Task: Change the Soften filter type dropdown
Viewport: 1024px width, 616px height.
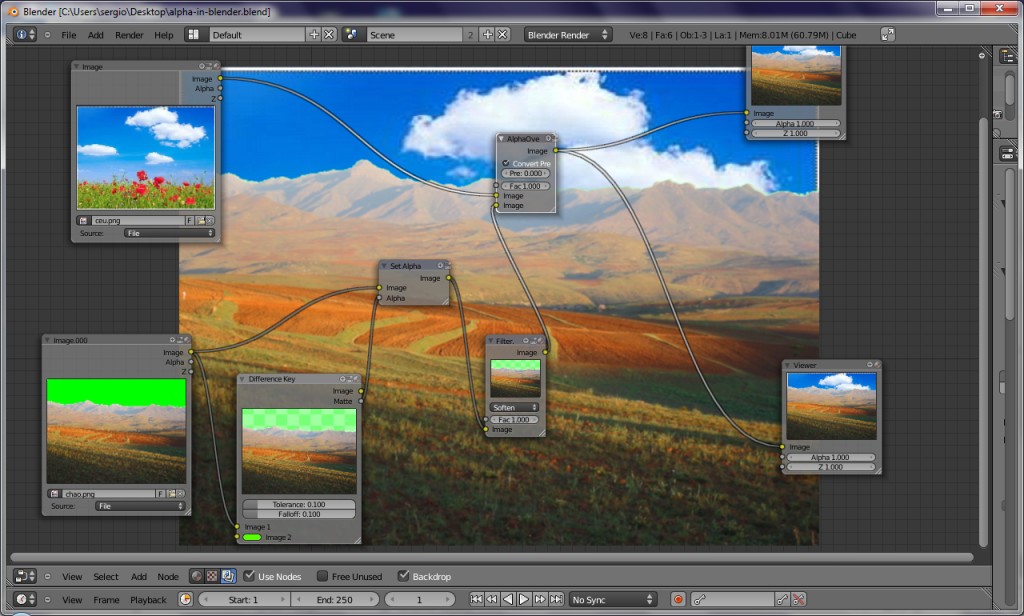Action: [513, 407]
